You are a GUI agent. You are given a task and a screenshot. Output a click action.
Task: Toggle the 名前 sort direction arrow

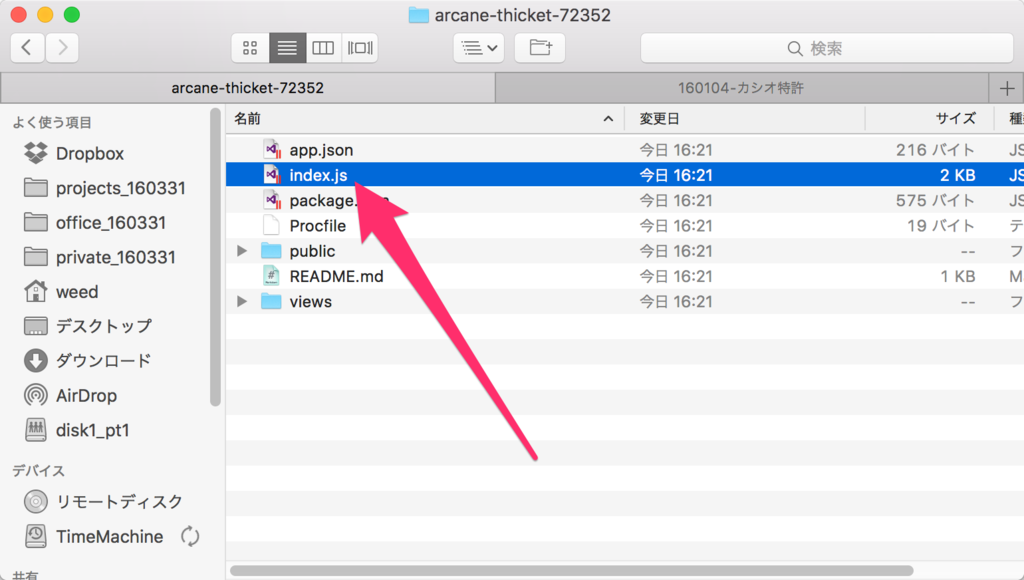click(x=608, y=119)
